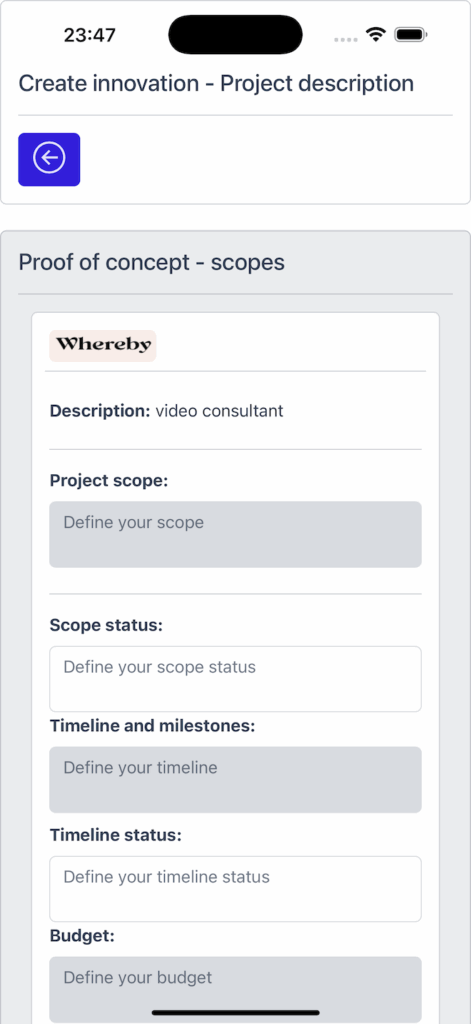Screen dimensions: 471x1024
Task: Click the 'Budget:' label
Action: coord(82,936)
